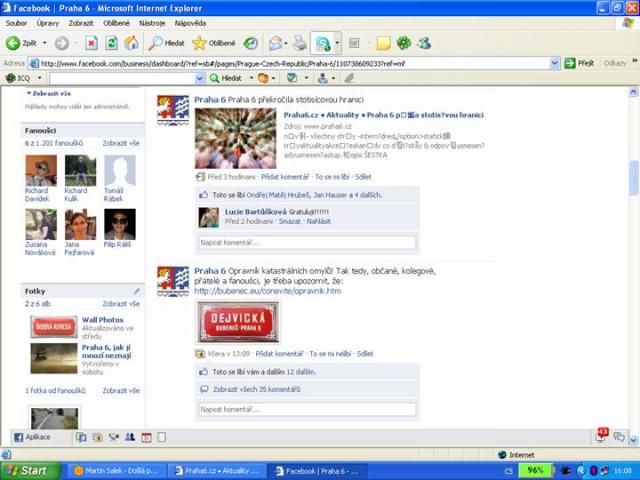Open the Back button history dropdown arrow

coord(44,43)
